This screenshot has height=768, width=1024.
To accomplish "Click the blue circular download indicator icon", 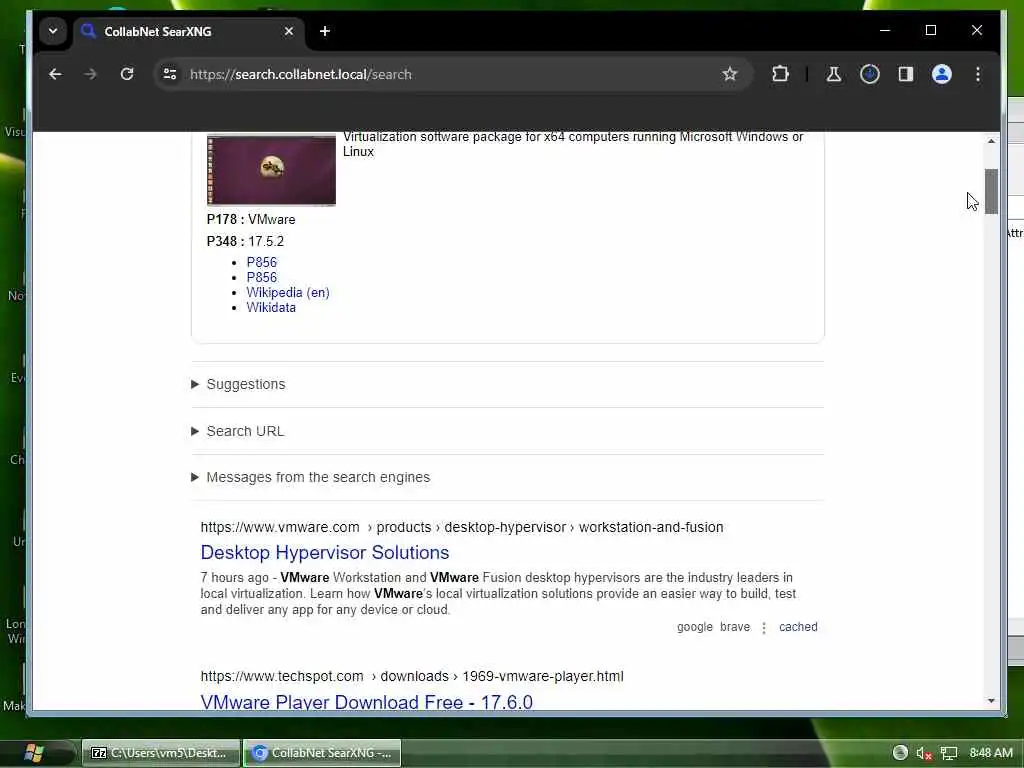I will (x=870, y=74).
